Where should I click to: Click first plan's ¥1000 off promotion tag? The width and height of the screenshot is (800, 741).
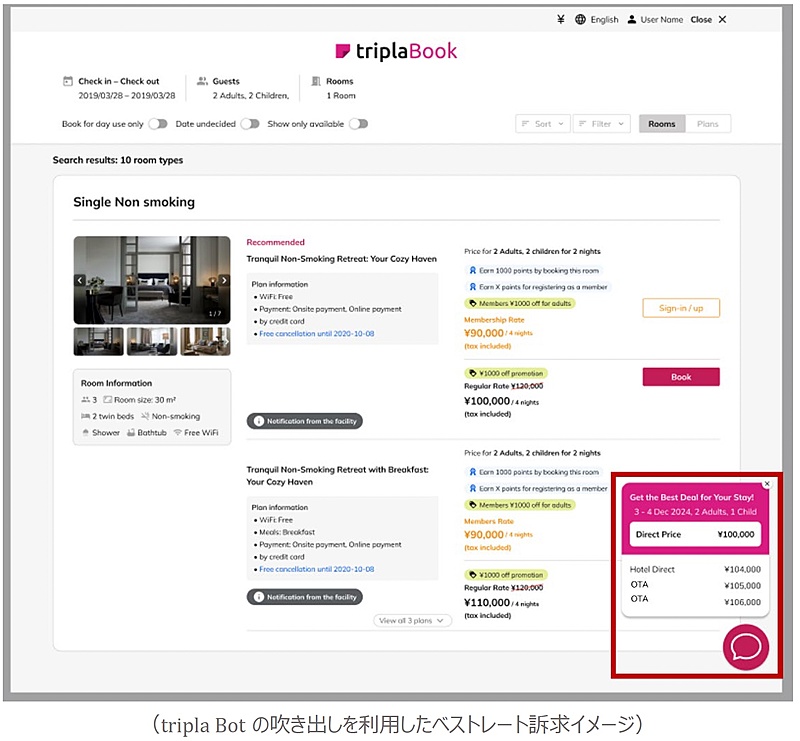[506, 373]
